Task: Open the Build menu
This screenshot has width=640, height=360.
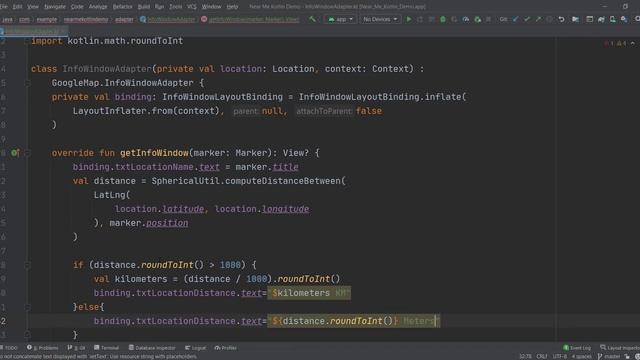Action: pyautogui.click(x=144, y=7)
